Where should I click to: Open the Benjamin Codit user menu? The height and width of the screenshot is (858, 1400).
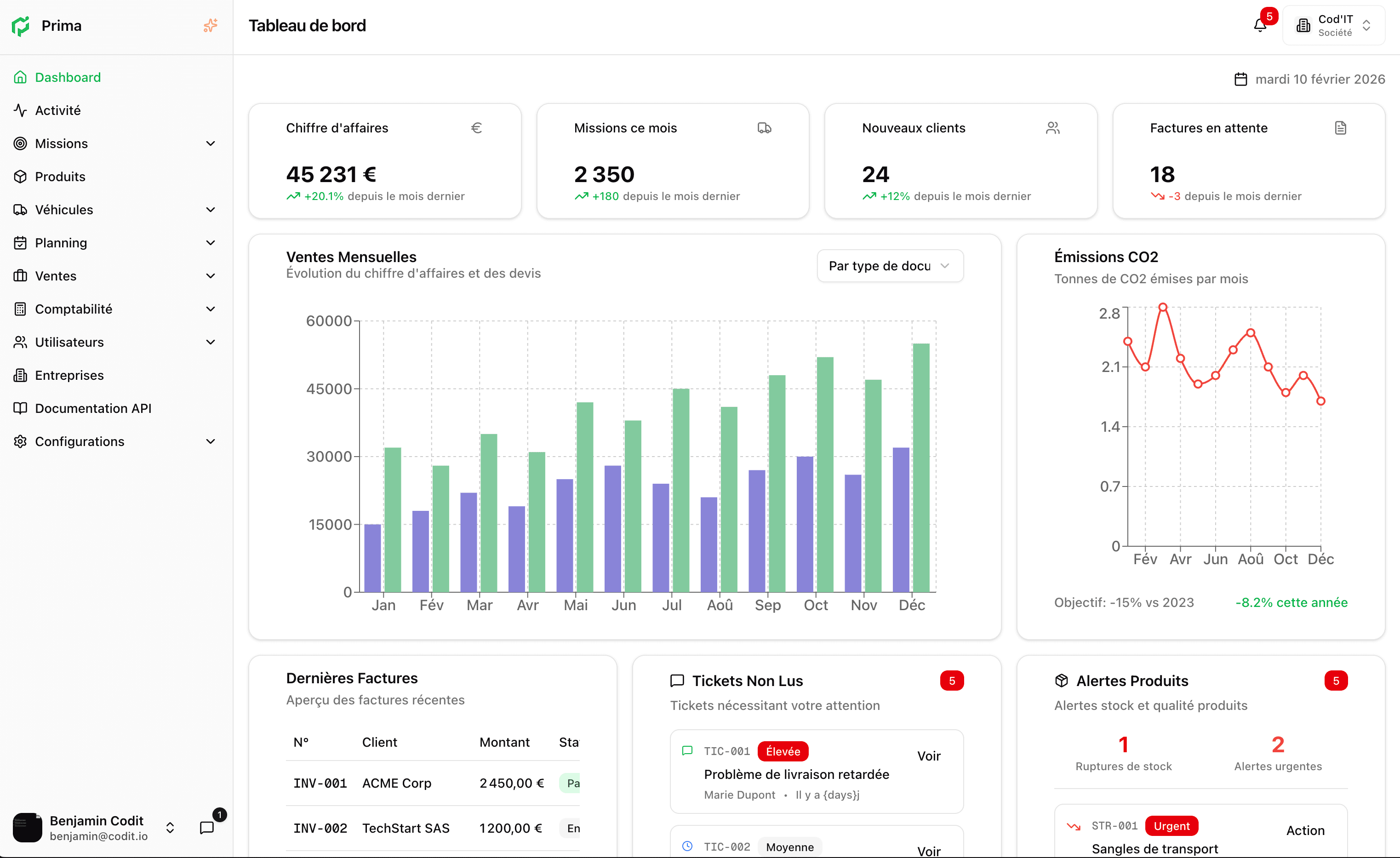click(x=97, y=827)
